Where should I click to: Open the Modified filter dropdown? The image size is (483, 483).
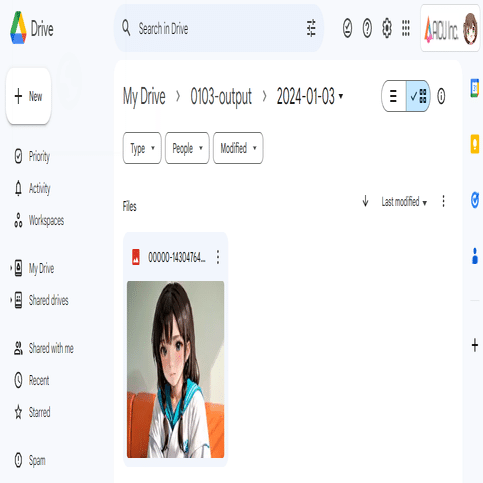pyautogui.click(x=238, y=148)
